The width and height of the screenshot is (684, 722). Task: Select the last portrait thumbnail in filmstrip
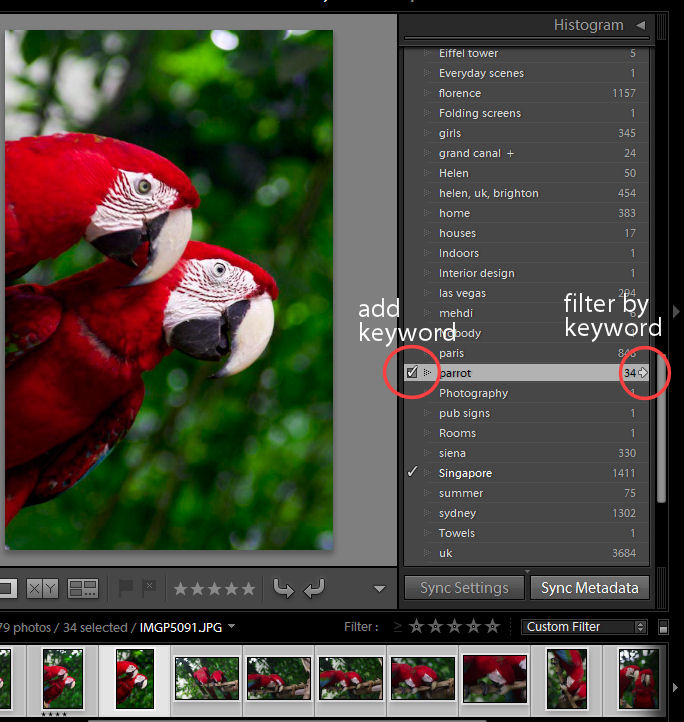tap(639, 679)
